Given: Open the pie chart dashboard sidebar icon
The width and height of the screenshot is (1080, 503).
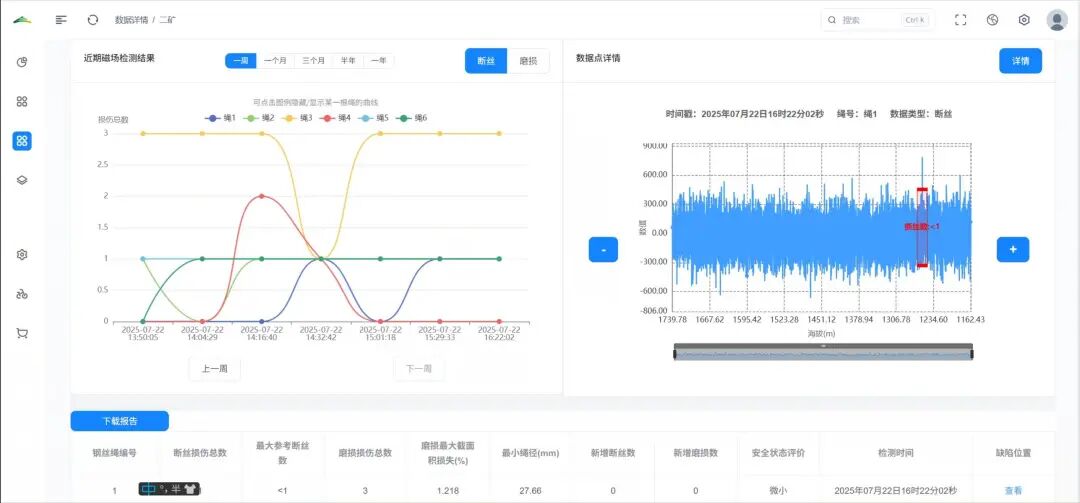Looking at the screenshot, I should 22,63.
